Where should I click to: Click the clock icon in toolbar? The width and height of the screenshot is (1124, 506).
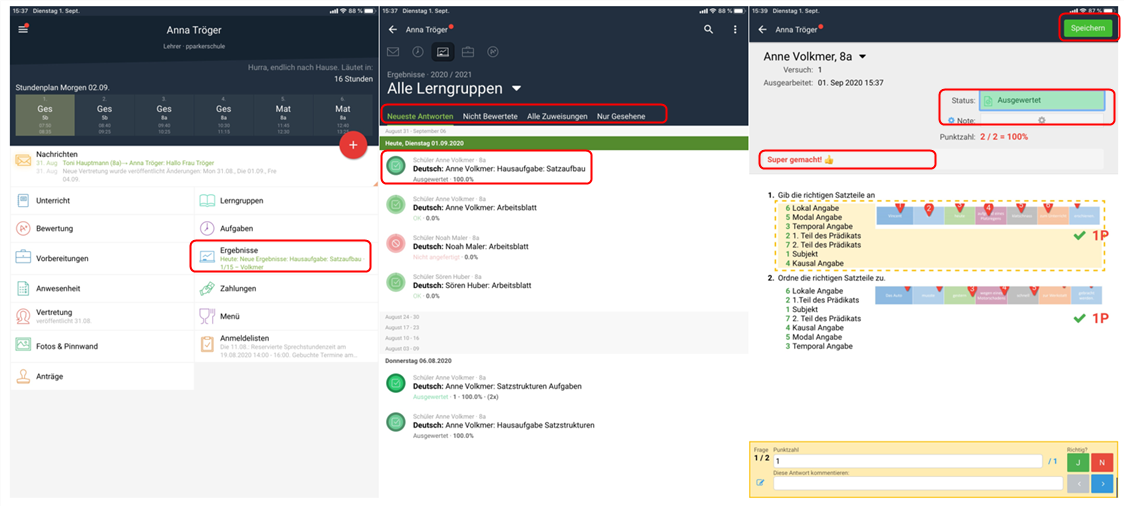pyautogui.click(x=418, y=52)
